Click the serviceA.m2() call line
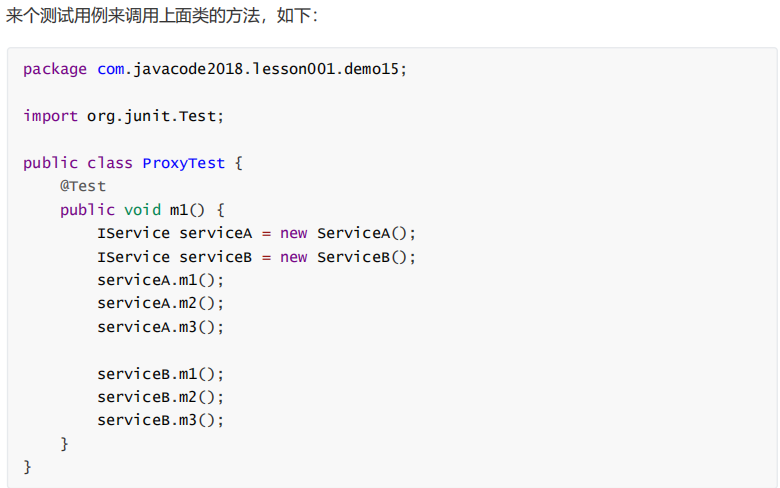The image size is (780, 488). [x=161, y=303]
